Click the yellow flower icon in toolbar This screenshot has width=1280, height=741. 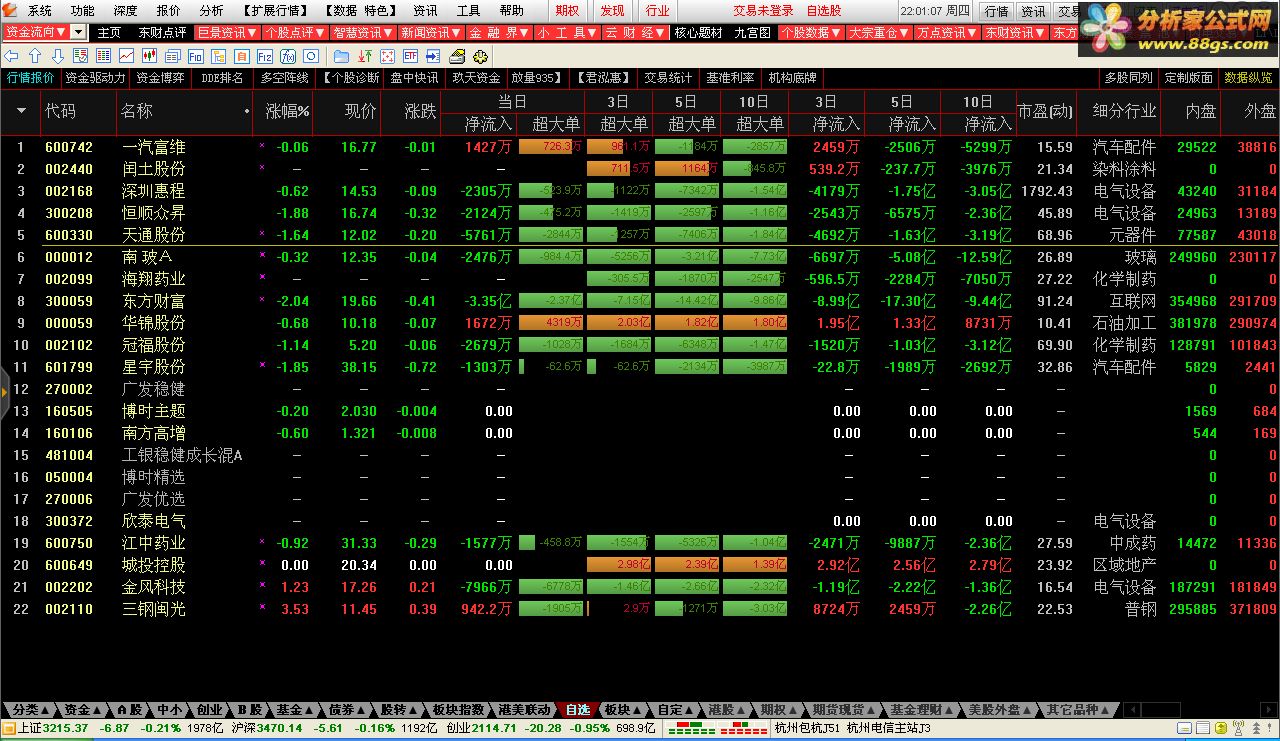coord(480,56)
